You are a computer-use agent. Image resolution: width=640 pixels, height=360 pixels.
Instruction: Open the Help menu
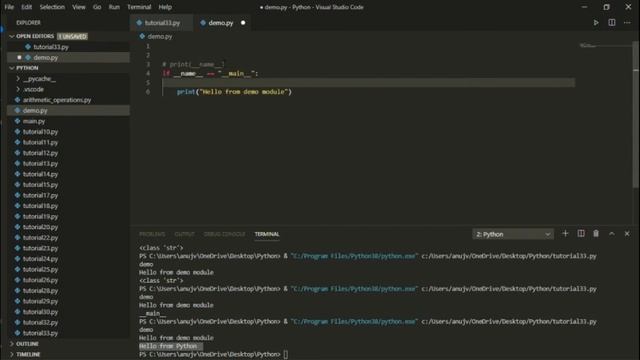click(x=165, y=7)
